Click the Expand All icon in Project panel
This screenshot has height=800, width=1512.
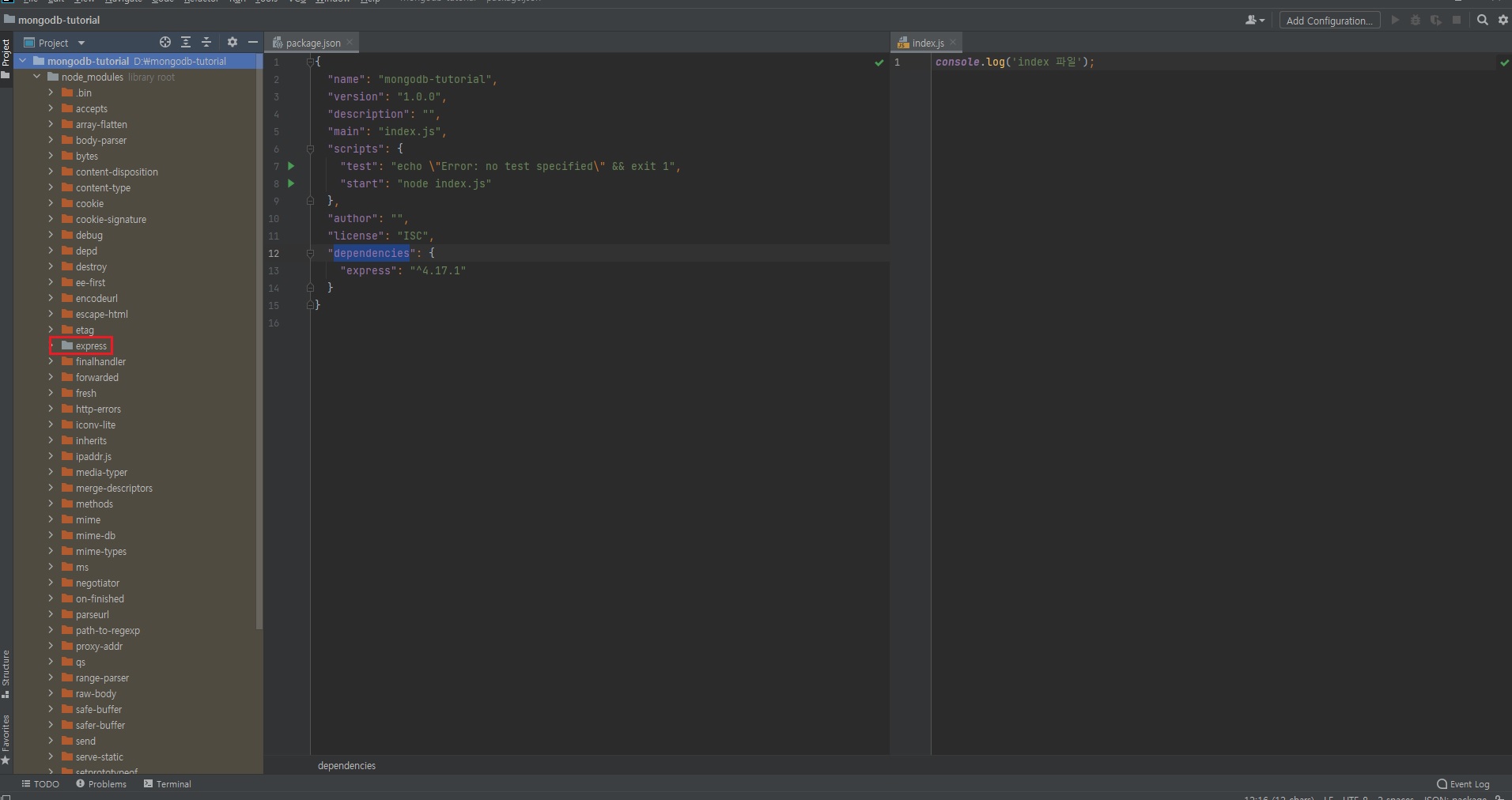186,43
